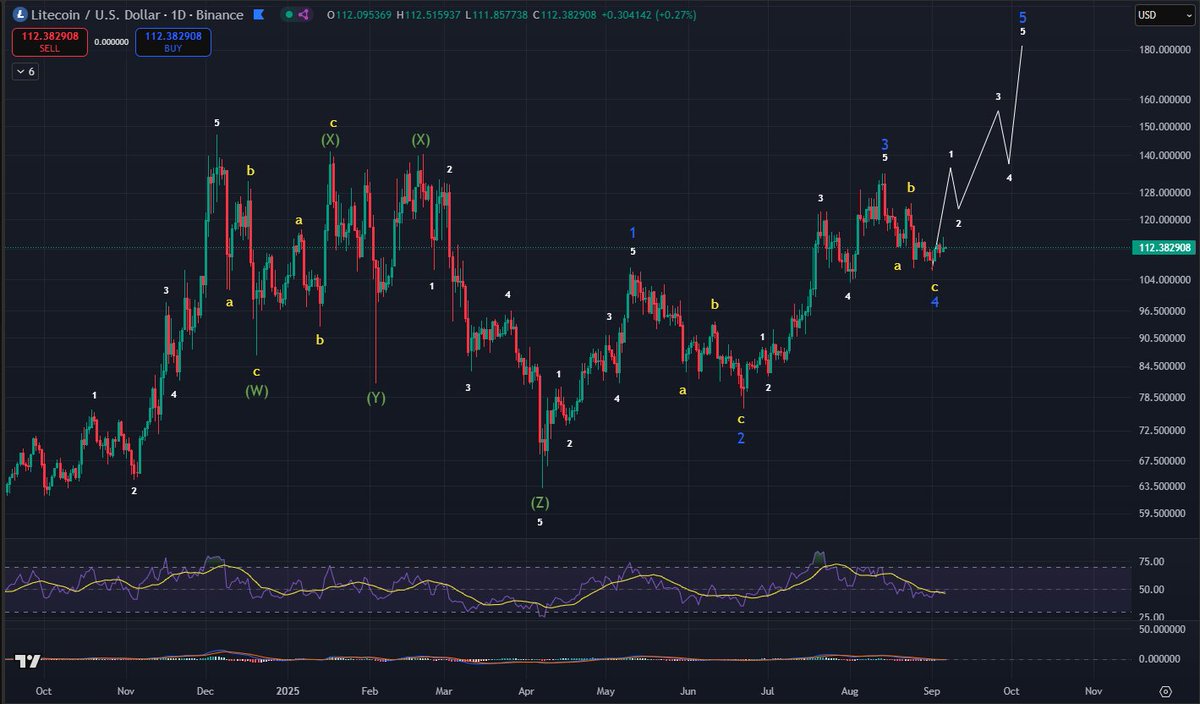Select the green (Z) wave label
Image resolution: width=1200 pixels, height=704 pixels.
tap(540, 502)
